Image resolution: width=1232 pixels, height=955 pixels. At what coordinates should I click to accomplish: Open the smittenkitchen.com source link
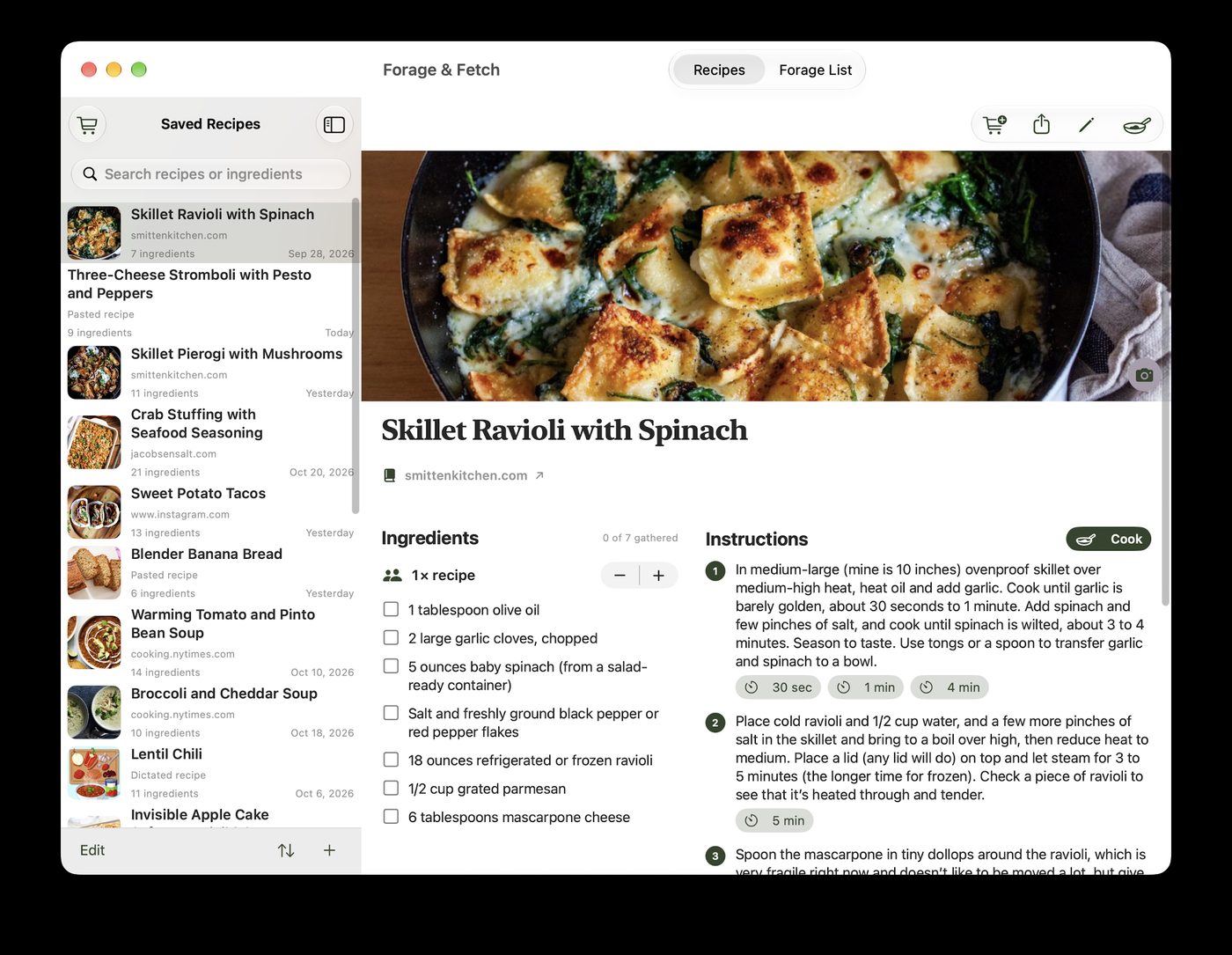point(465,475)
